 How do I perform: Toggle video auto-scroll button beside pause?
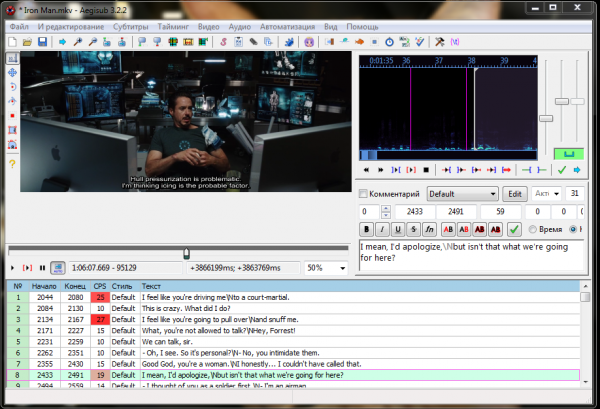click(x=58, y=267)
